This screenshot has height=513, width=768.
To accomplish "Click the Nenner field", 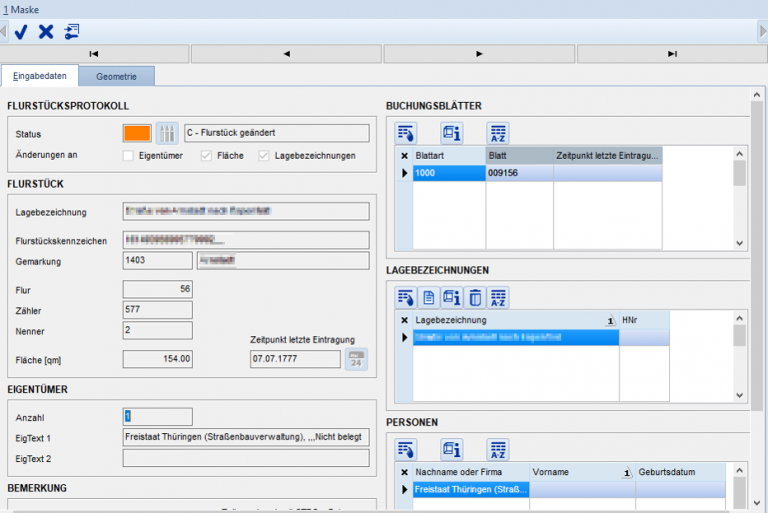I will point(158,330).
